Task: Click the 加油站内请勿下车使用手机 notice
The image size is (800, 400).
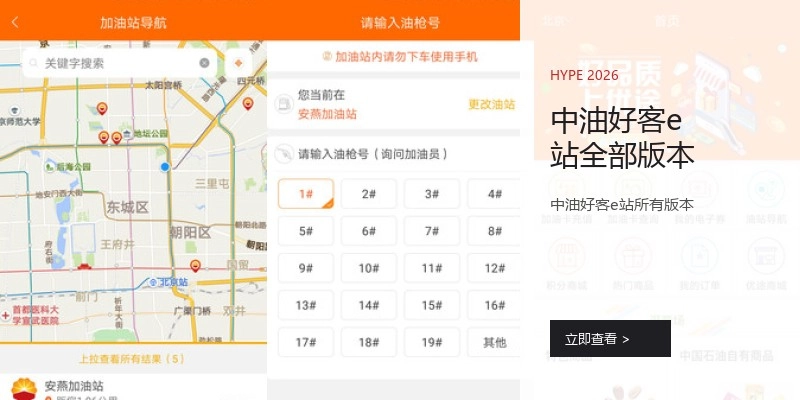Action: click(400, 57)
